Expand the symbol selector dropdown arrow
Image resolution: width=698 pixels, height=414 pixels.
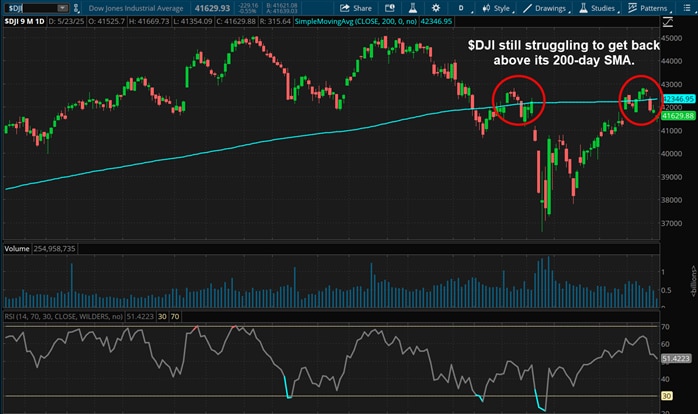[63, 8]
